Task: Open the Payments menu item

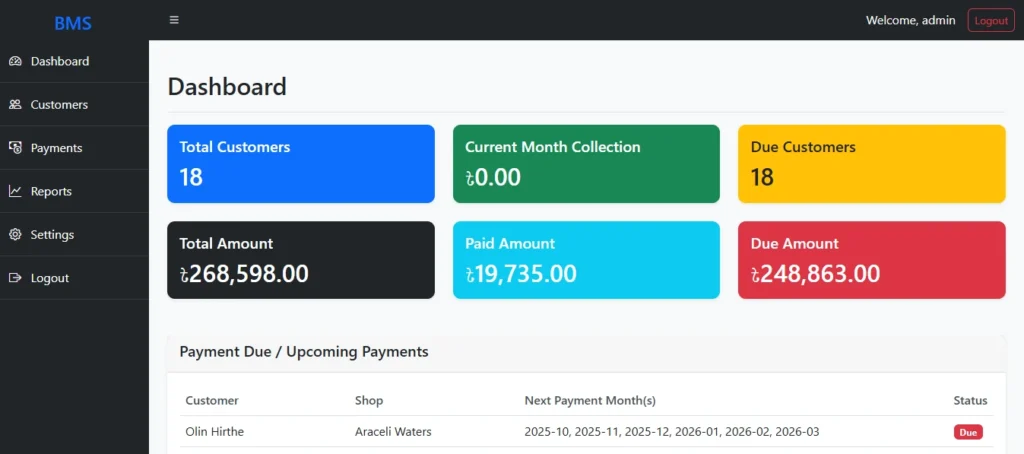Action: click(56, 148)
